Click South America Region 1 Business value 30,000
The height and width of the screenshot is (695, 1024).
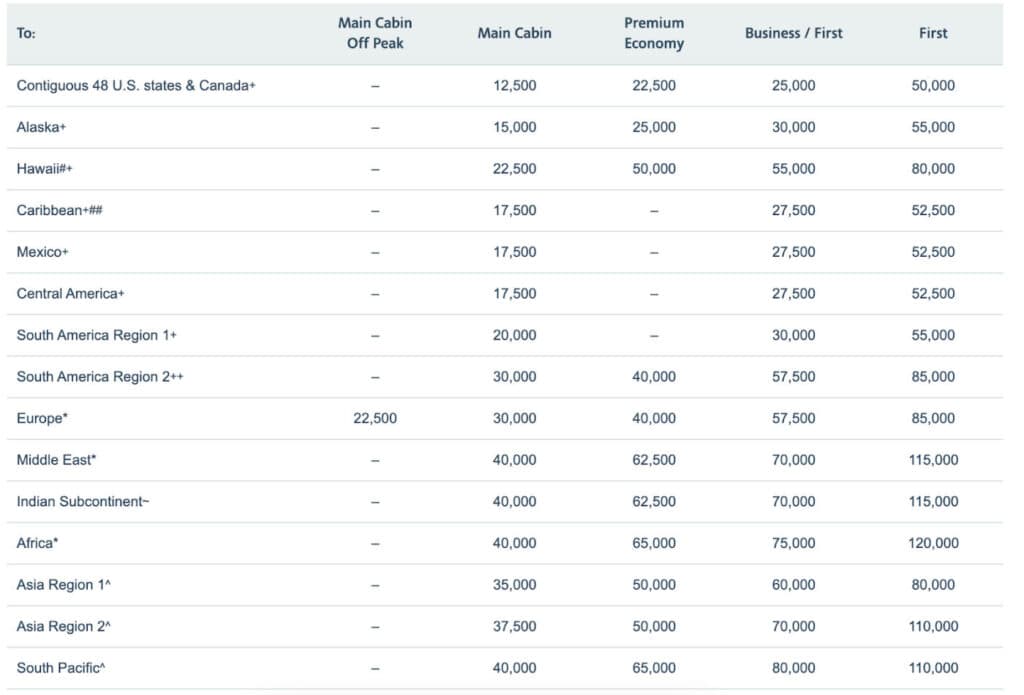tap(793, 335)
